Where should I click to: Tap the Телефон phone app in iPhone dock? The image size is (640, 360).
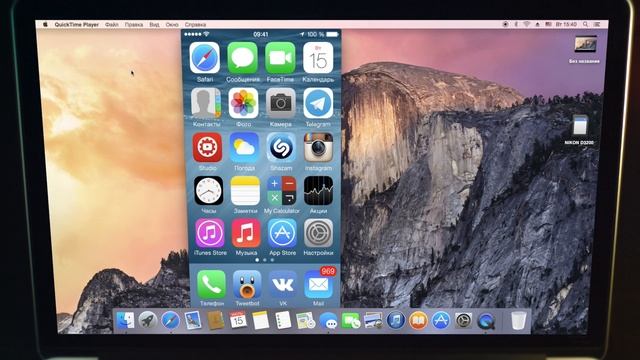point(211,284)
